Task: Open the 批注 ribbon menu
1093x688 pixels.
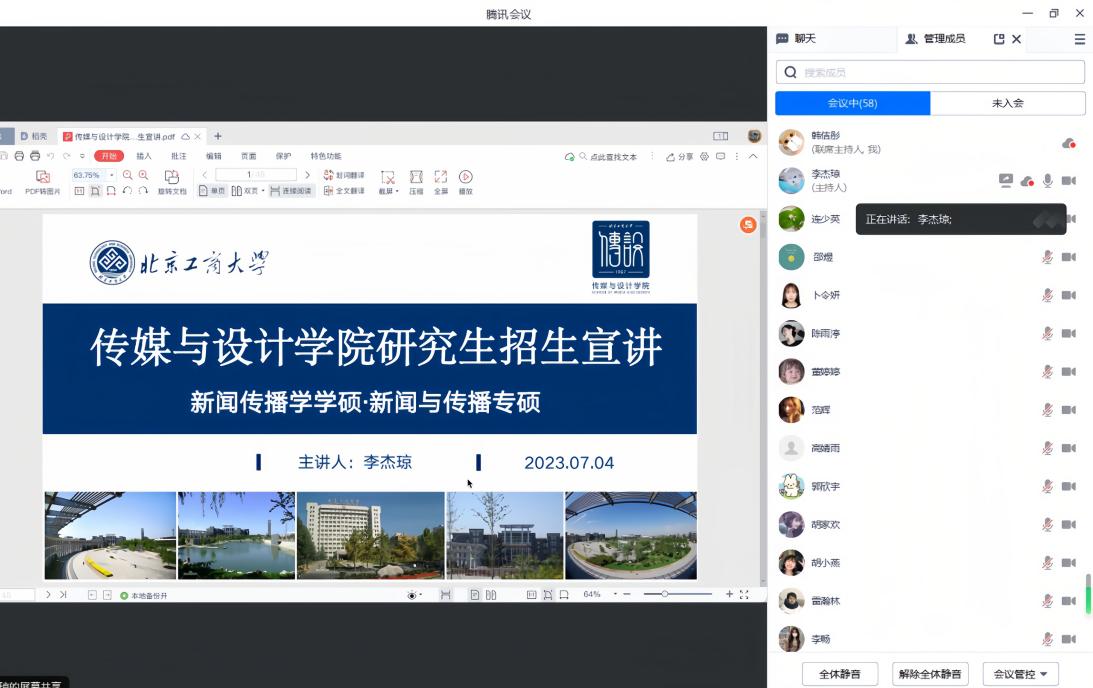Action: point(179,156)
